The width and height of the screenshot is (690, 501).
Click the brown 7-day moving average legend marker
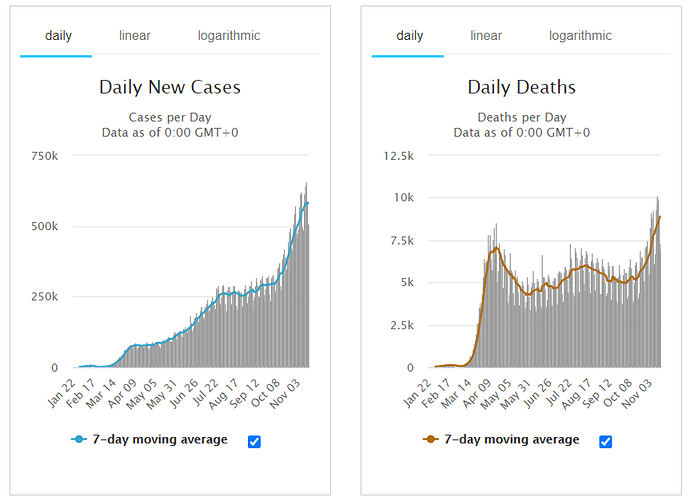pyautogui.click(x=429, y=440)
